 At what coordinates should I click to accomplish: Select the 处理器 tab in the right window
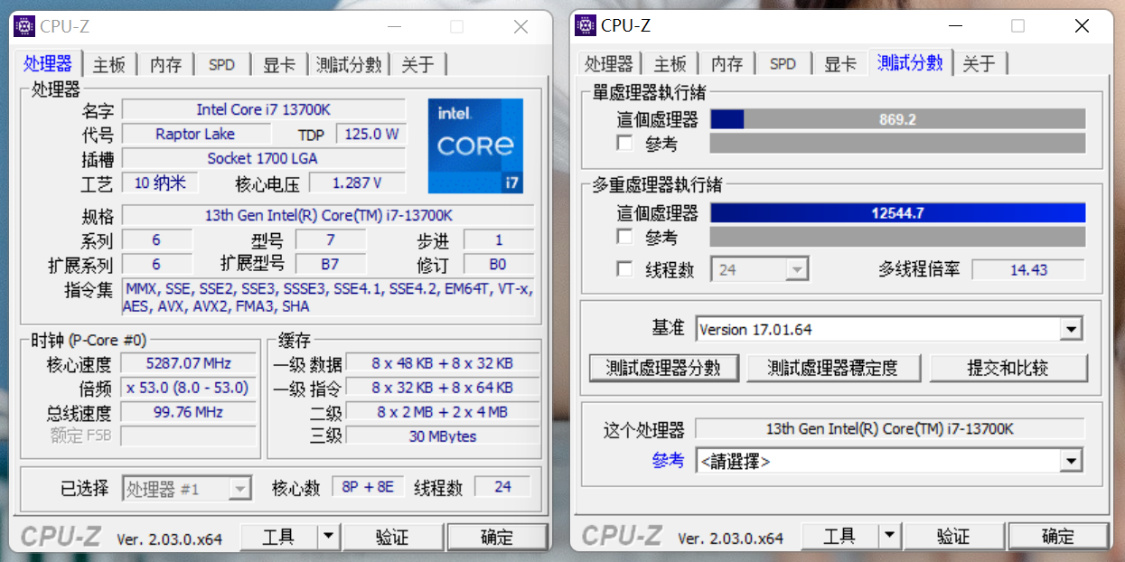tap(608, 64)
